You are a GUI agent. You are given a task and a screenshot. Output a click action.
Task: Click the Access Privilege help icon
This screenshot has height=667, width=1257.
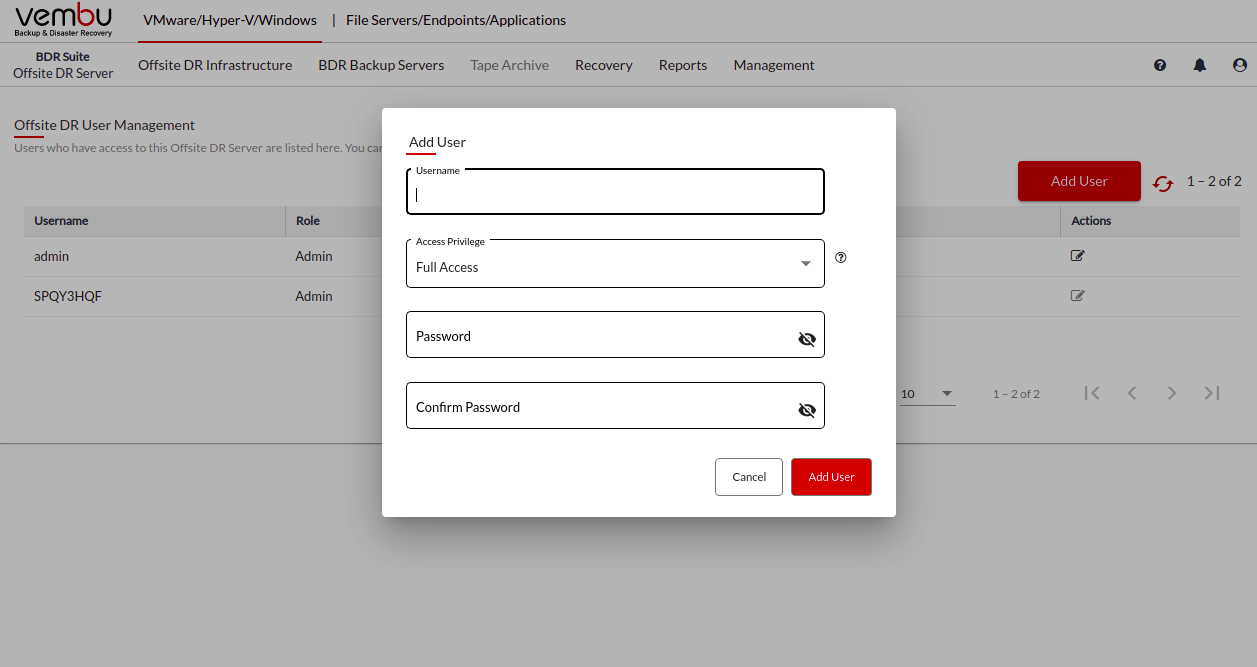click(x=841, y=257)
